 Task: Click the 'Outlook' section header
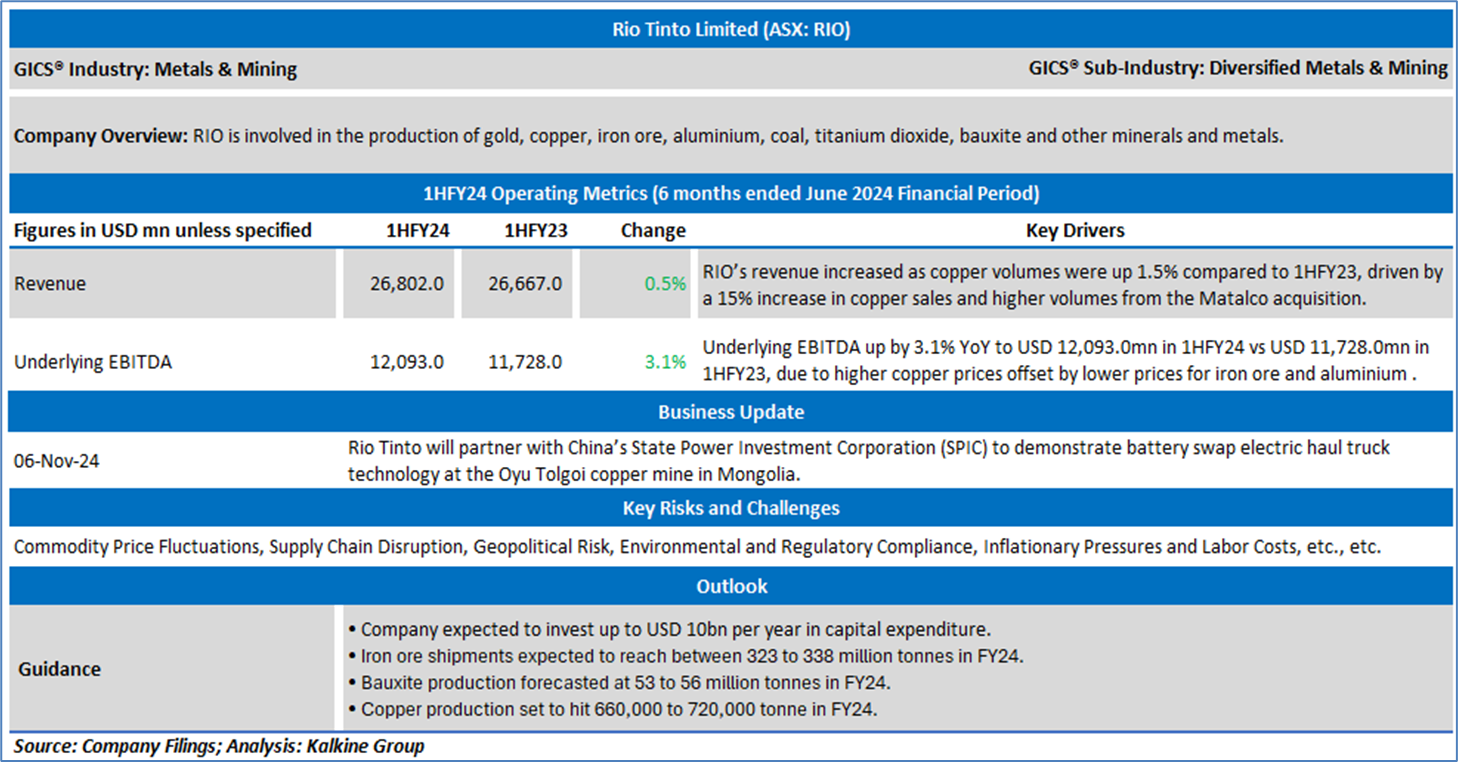(731, 586)
